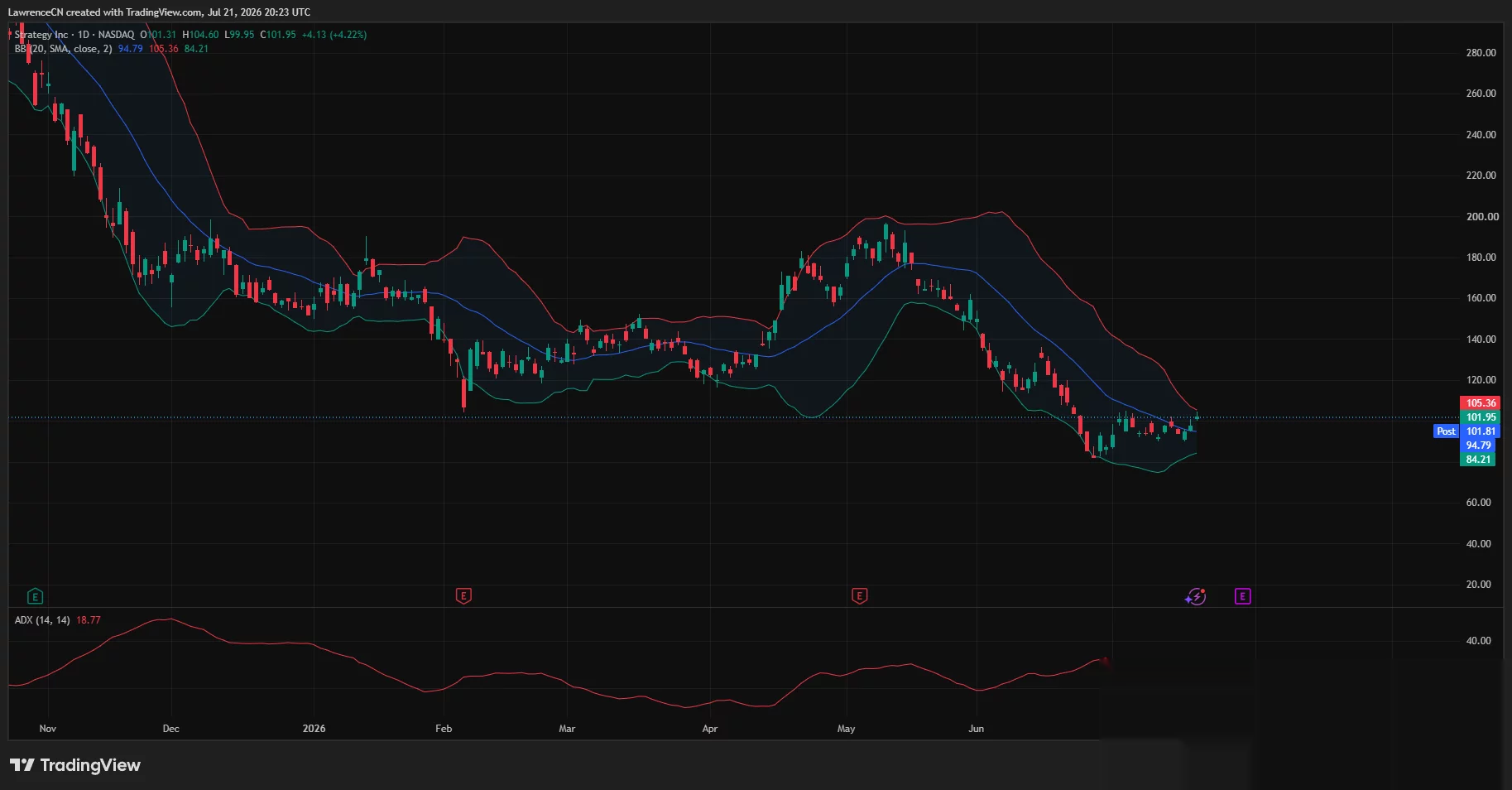The width and height of the screenshot is (1512, 790).
Task: Click the close price C101.95
Action: tap(278, 35)
